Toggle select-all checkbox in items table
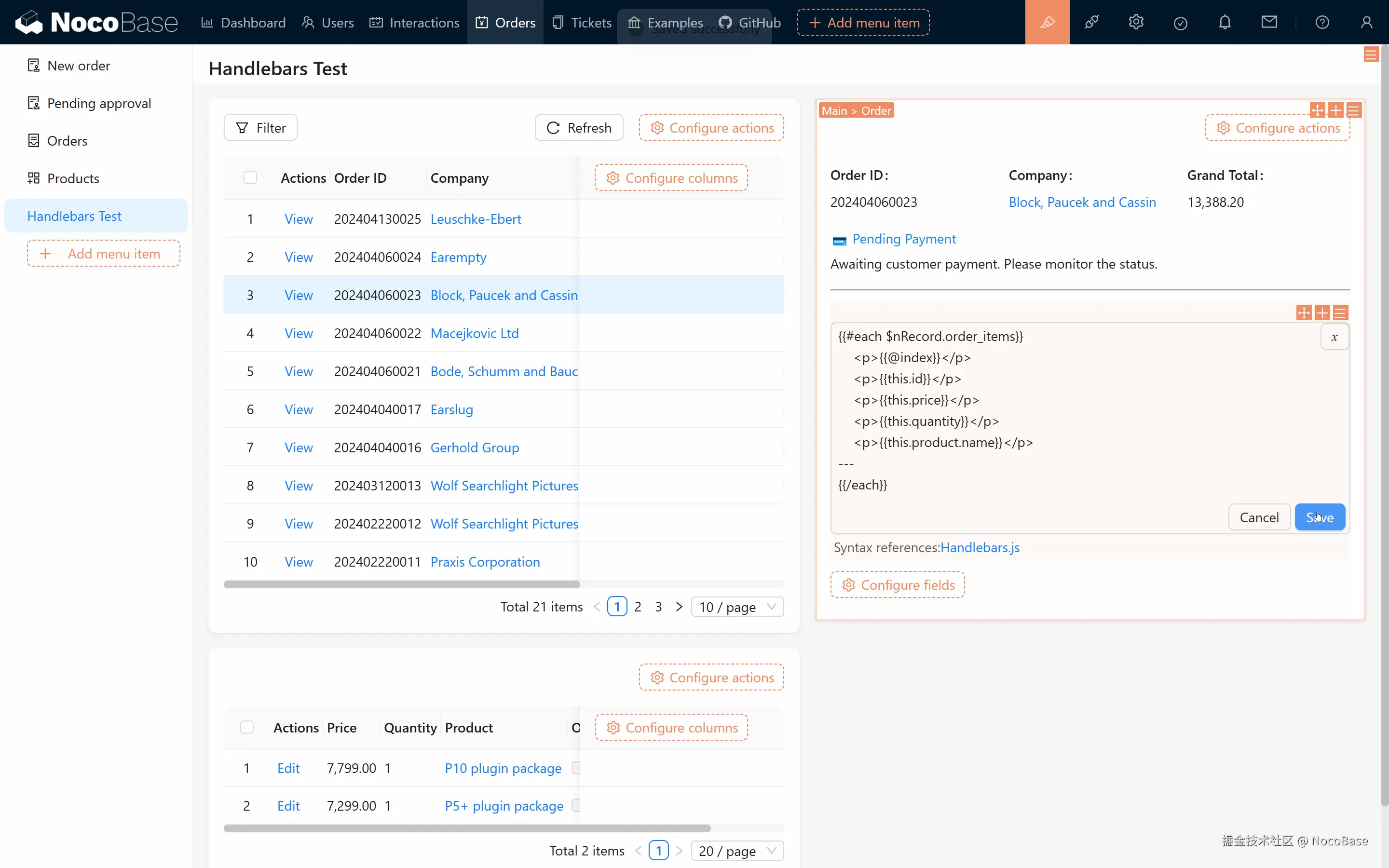This screenshot has width=1389, height=868. point(247,727)
